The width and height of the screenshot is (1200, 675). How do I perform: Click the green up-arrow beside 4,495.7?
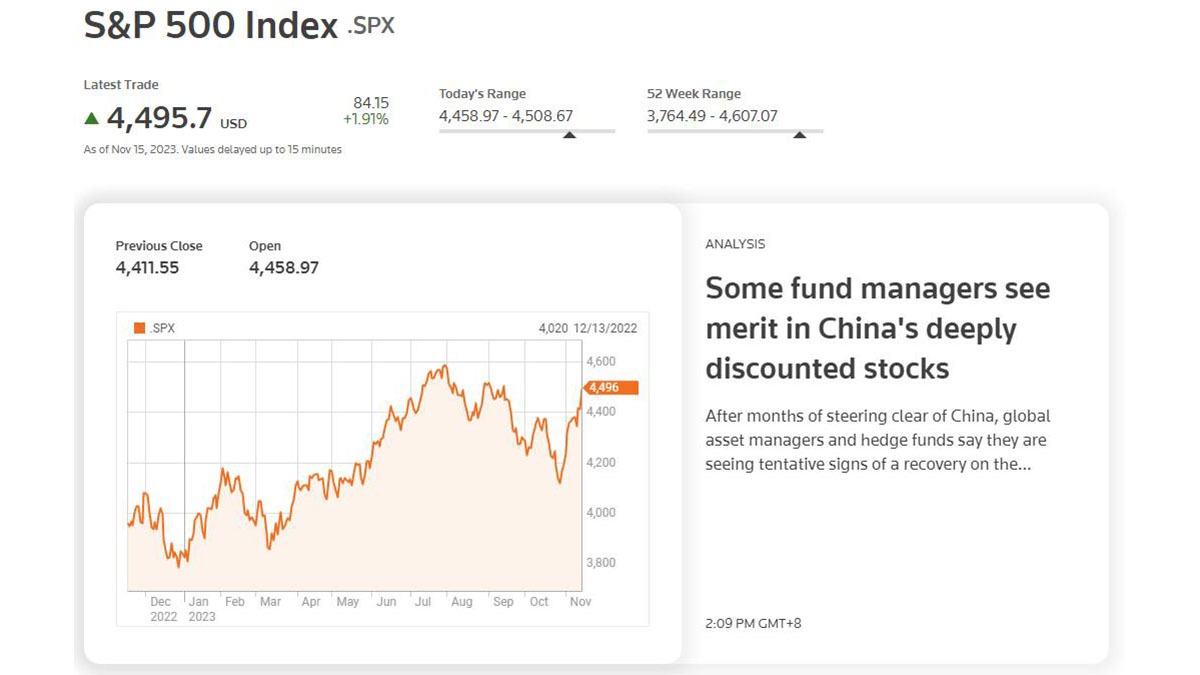coord(92,118)
